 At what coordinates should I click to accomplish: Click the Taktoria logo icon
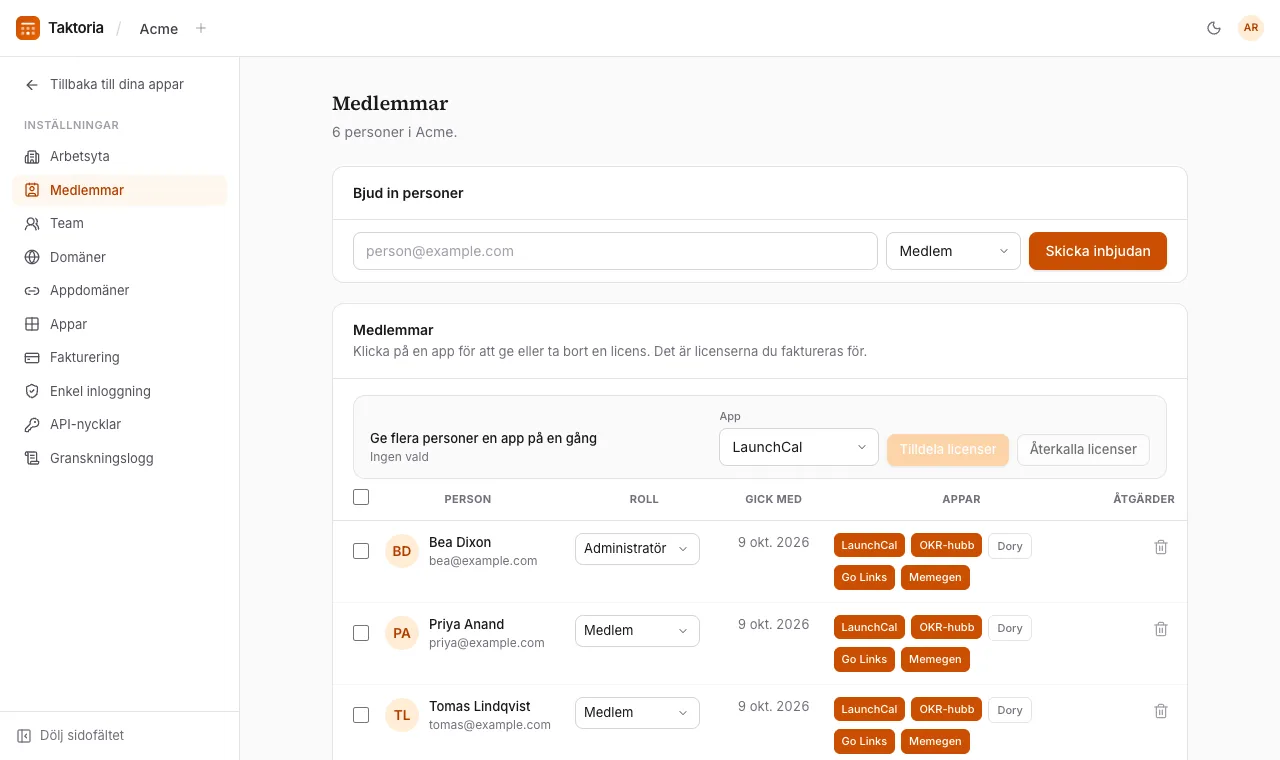pyautogui.click(x=28, y=28)
